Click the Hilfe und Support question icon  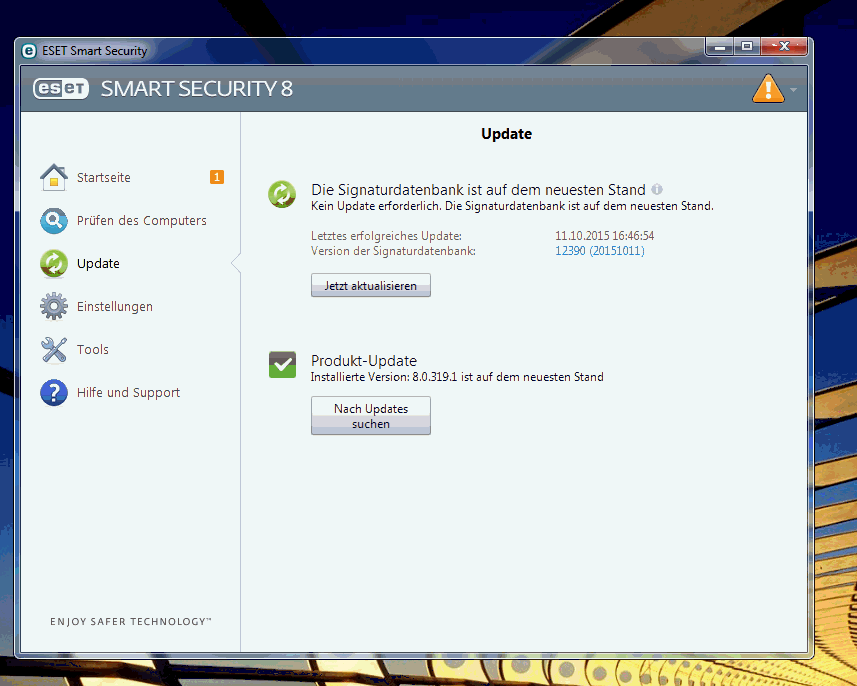pyautogui.click(x=53, y=393)
